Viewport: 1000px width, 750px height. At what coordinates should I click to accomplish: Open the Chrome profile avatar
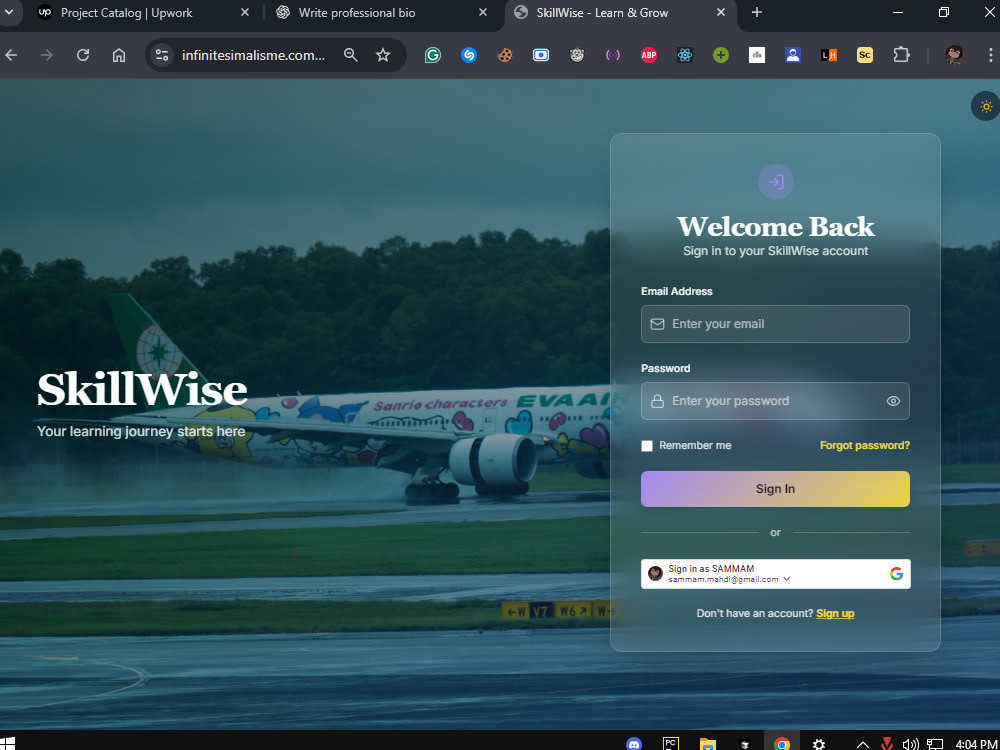tap(955, 55)
